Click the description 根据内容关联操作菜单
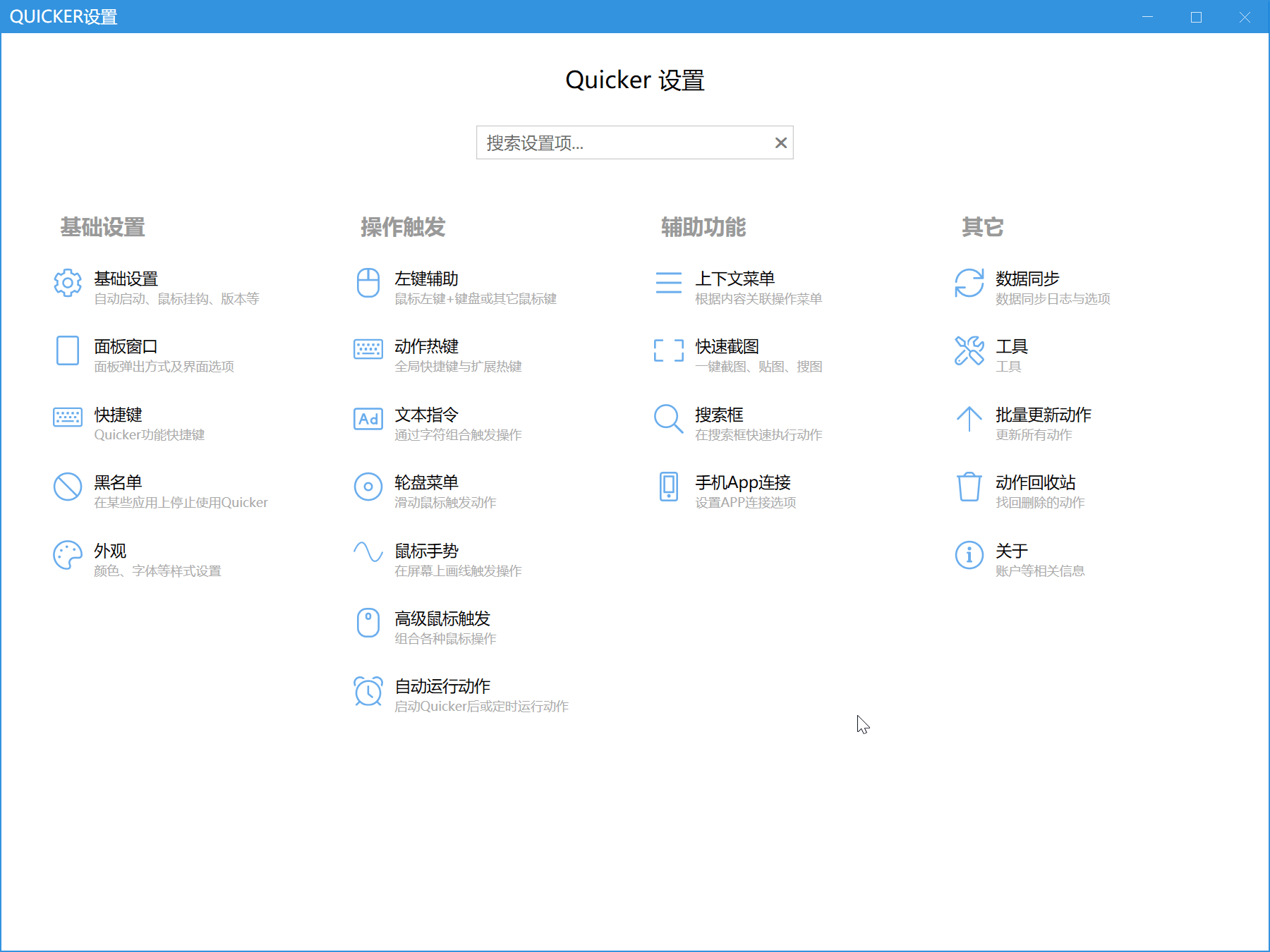Screen dimensions: 1270x952 pos(759,299)
